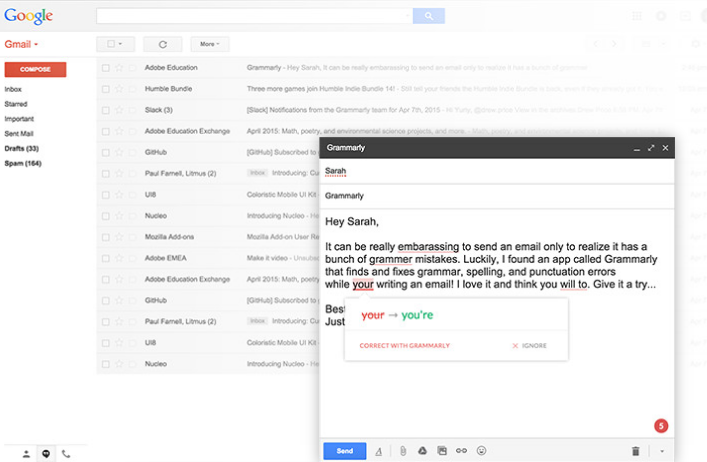Open the Important folder
This screenshot has width=707, height=462.
pos(19,119)
